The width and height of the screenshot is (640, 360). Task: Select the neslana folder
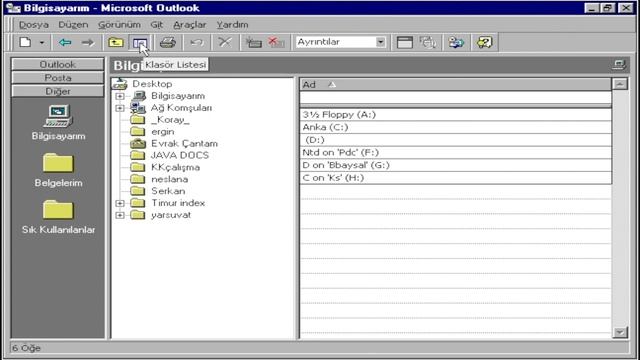[x=169, y=179]
